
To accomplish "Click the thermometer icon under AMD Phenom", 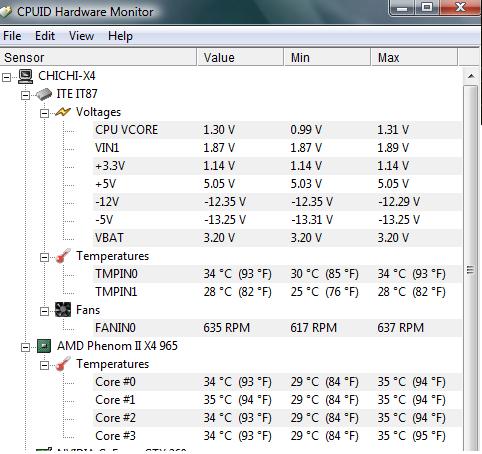I will (x=63, y=364).
